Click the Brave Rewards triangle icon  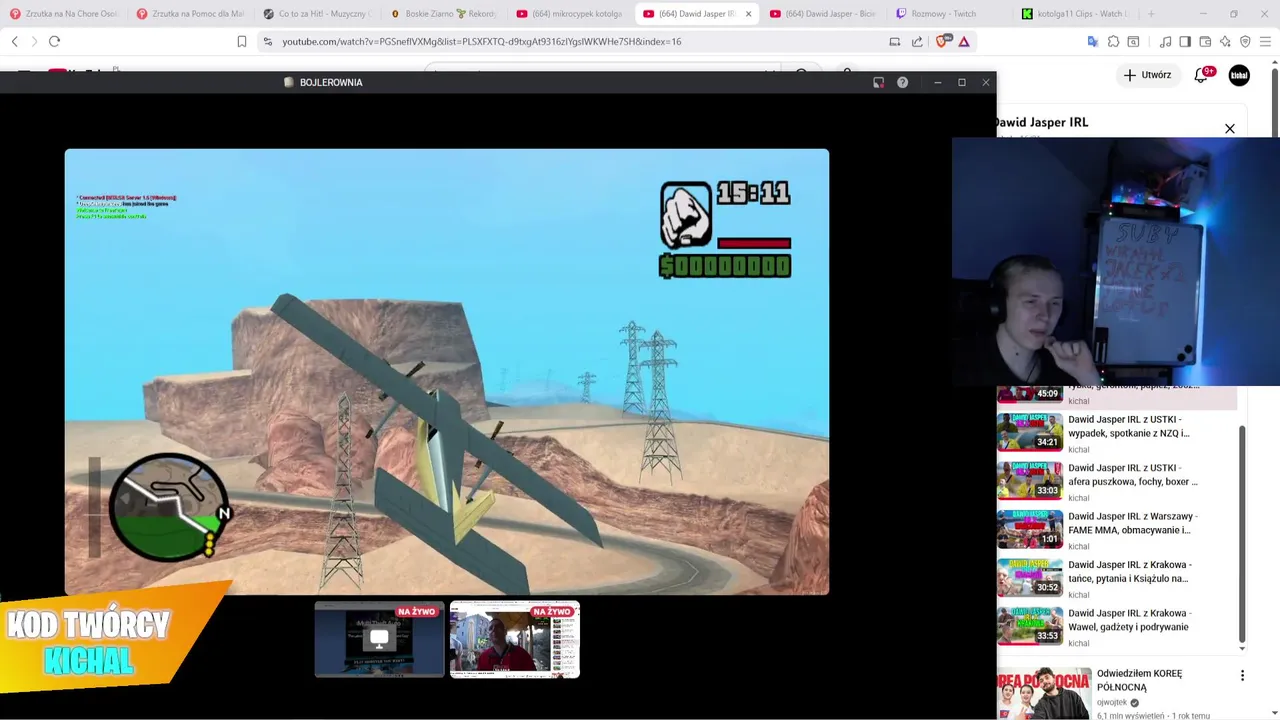click(964, 41)
